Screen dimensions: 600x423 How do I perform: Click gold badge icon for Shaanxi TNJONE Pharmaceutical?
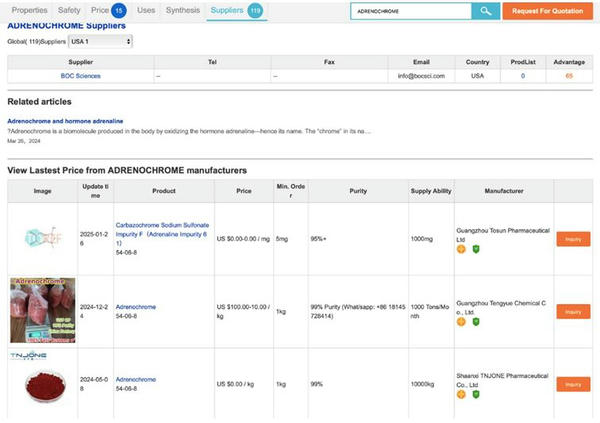click(x=461, y=394)
